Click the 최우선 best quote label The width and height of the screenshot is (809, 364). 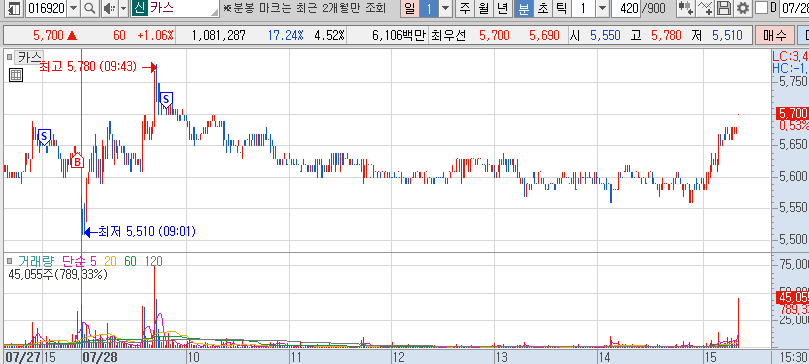click(448, 36)
